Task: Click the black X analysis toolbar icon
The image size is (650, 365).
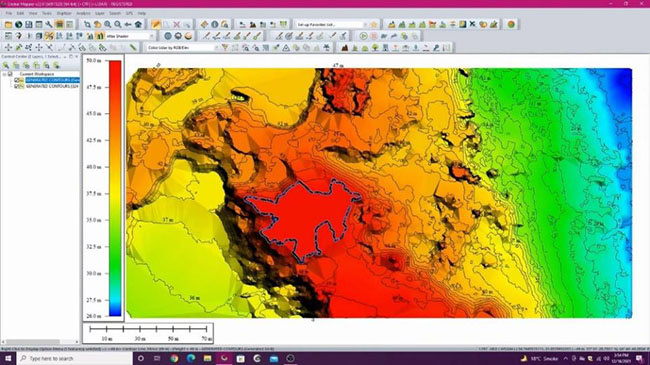Action: pyautogui.click(x=473, y=24)
